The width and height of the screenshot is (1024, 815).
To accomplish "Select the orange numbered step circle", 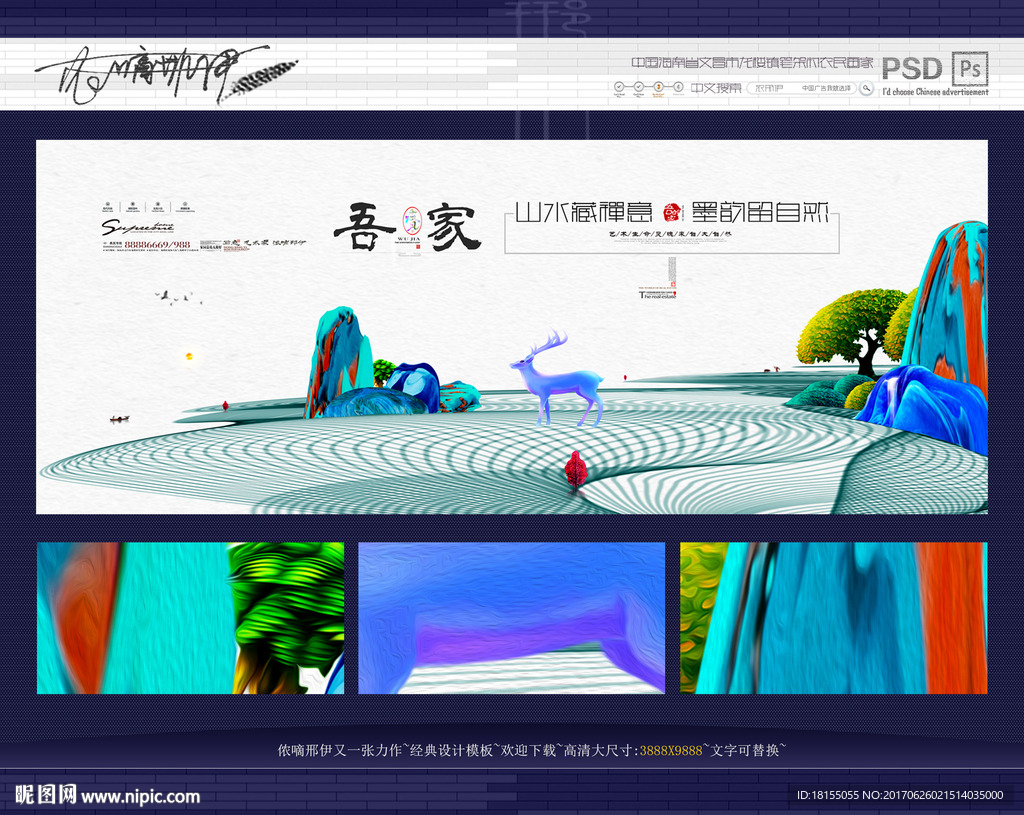I will (658, 86).
